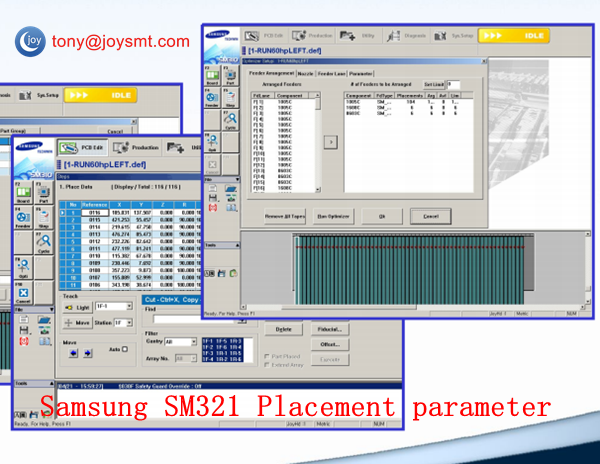The height and width of the screenshot is (464, 600).
Task: Open F3 Part icon in Steps window sidebar
Action: 44,193
